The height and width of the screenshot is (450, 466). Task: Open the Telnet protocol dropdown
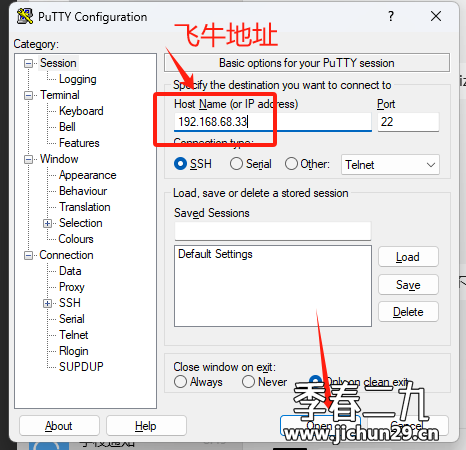[x=390, y=165]
